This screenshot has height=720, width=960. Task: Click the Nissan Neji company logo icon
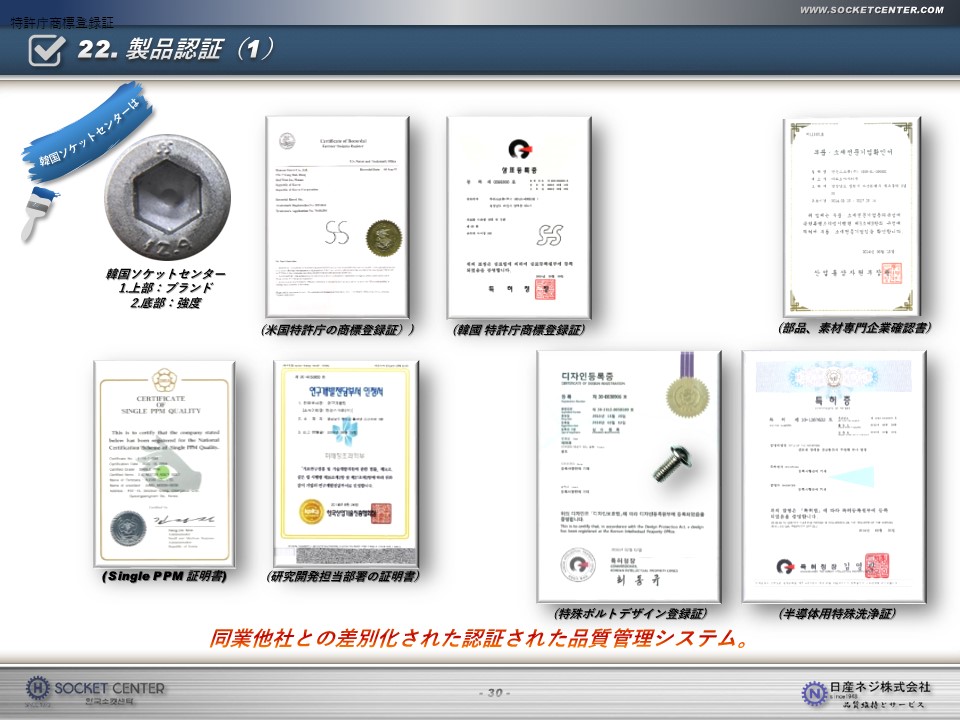pos(814,691)
